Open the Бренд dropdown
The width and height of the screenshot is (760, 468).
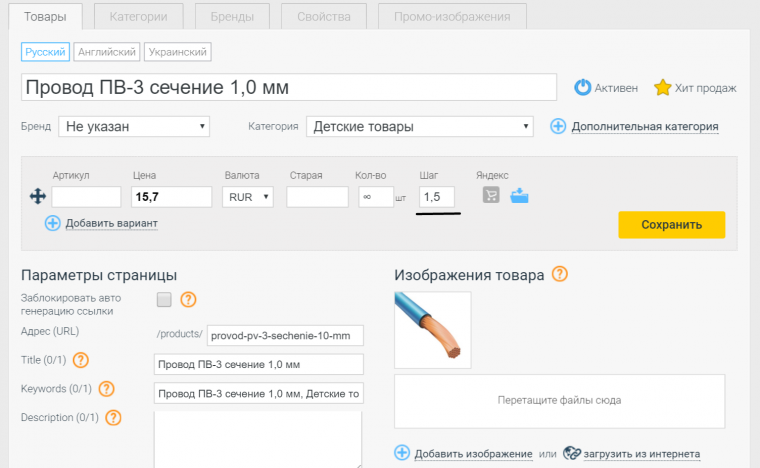tap(134, 127)
